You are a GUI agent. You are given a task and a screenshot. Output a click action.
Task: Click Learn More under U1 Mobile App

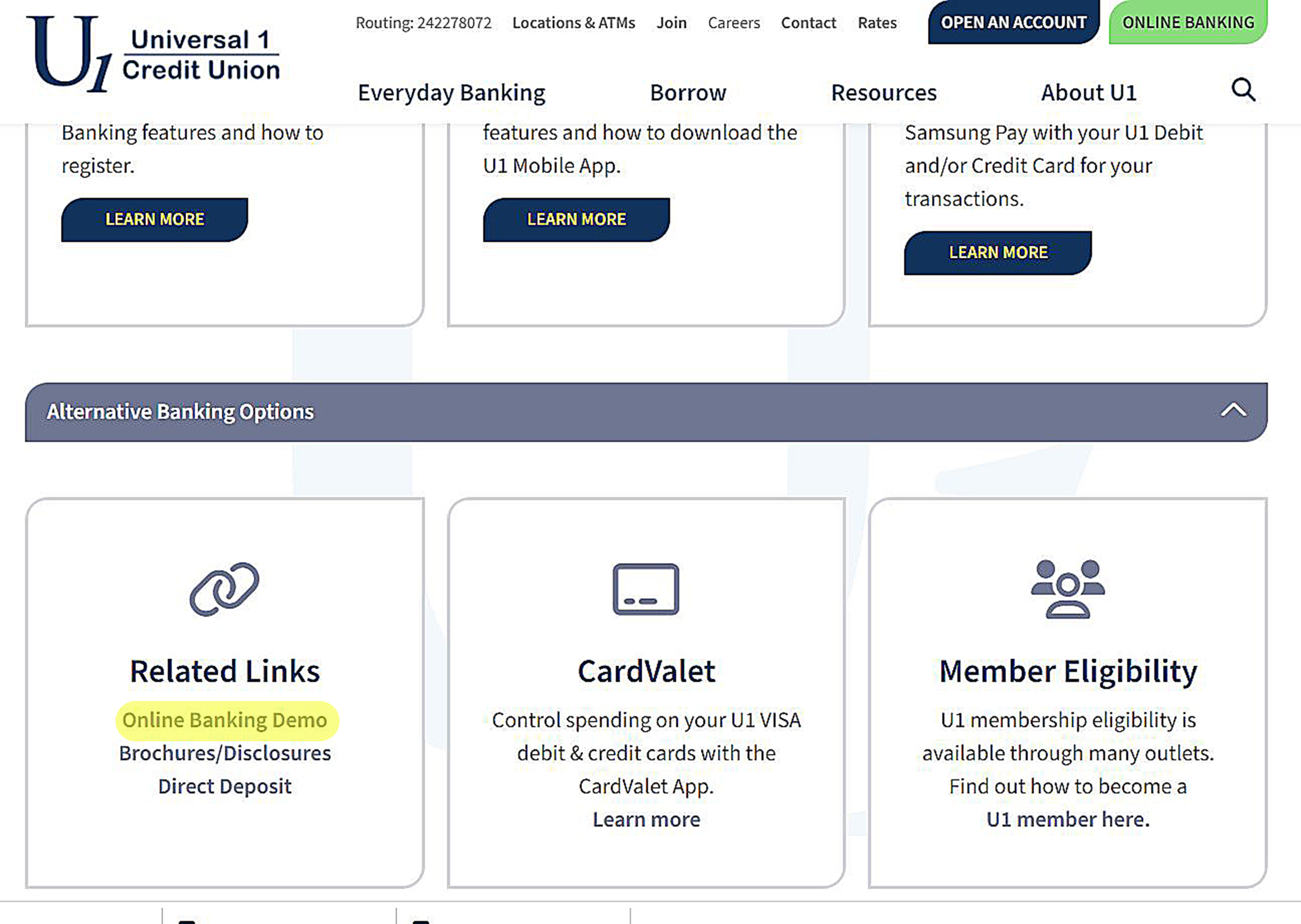(577, 219)
